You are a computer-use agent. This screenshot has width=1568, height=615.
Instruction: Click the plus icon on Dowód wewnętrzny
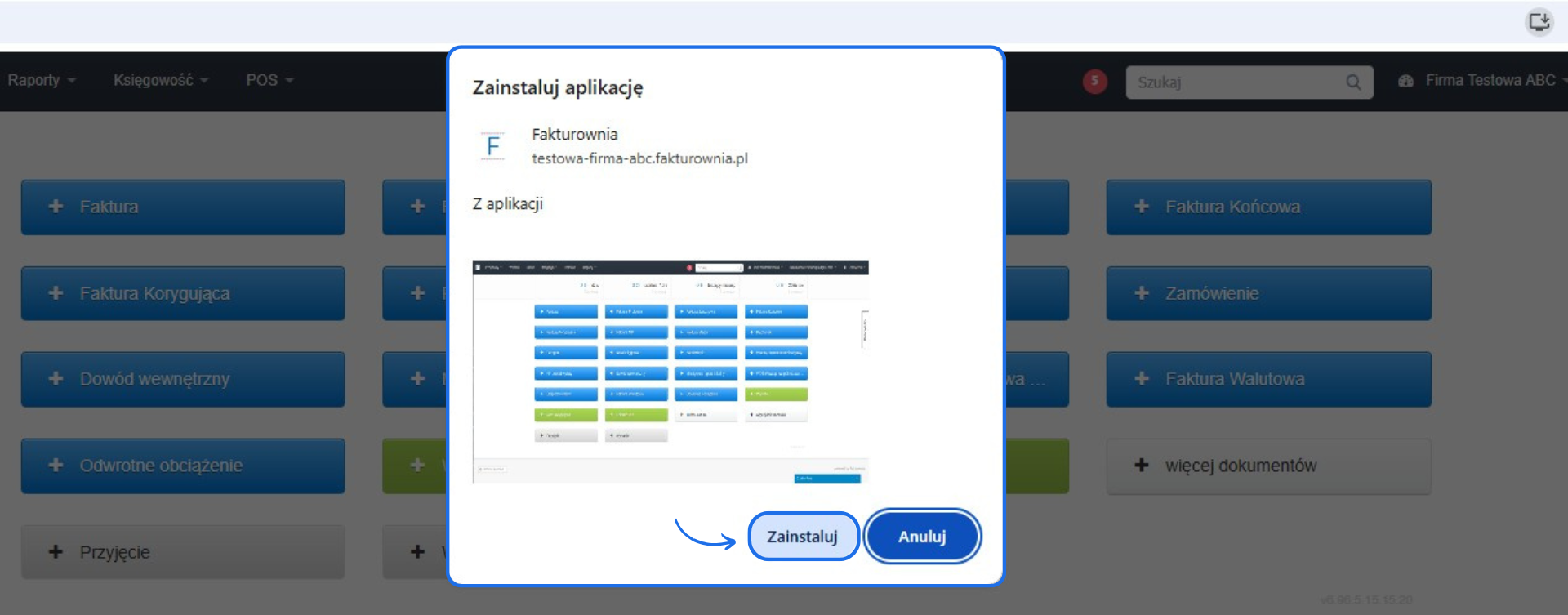(x=56, y=378)
